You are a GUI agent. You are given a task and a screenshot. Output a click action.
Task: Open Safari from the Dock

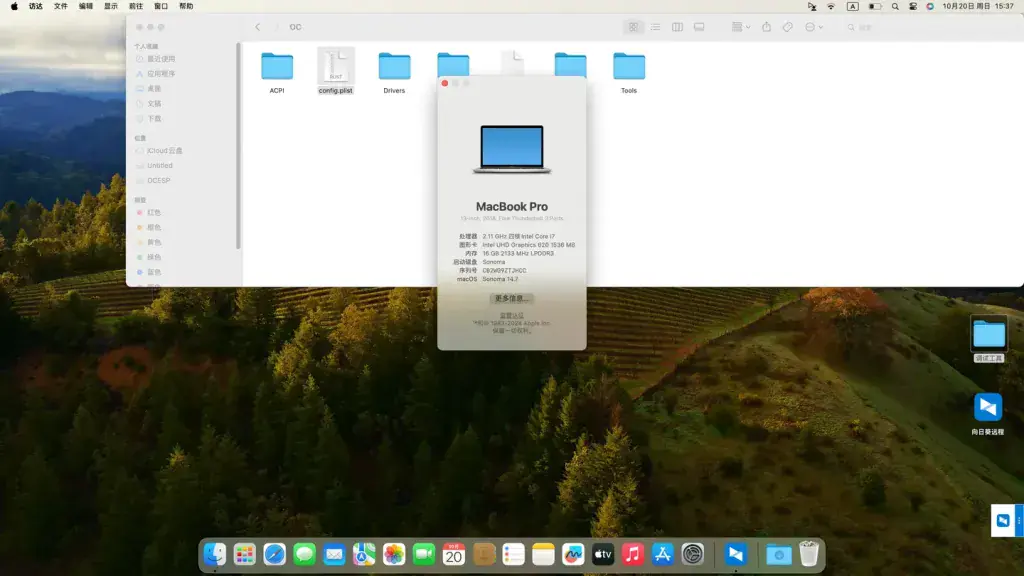[274, 554]
